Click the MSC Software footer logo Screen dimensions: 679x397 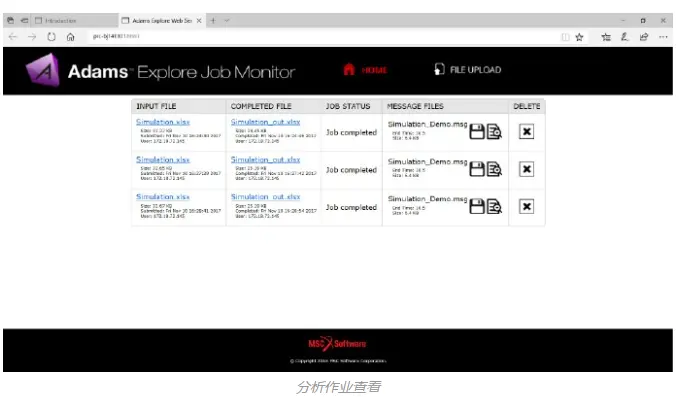tap(337, 344)
